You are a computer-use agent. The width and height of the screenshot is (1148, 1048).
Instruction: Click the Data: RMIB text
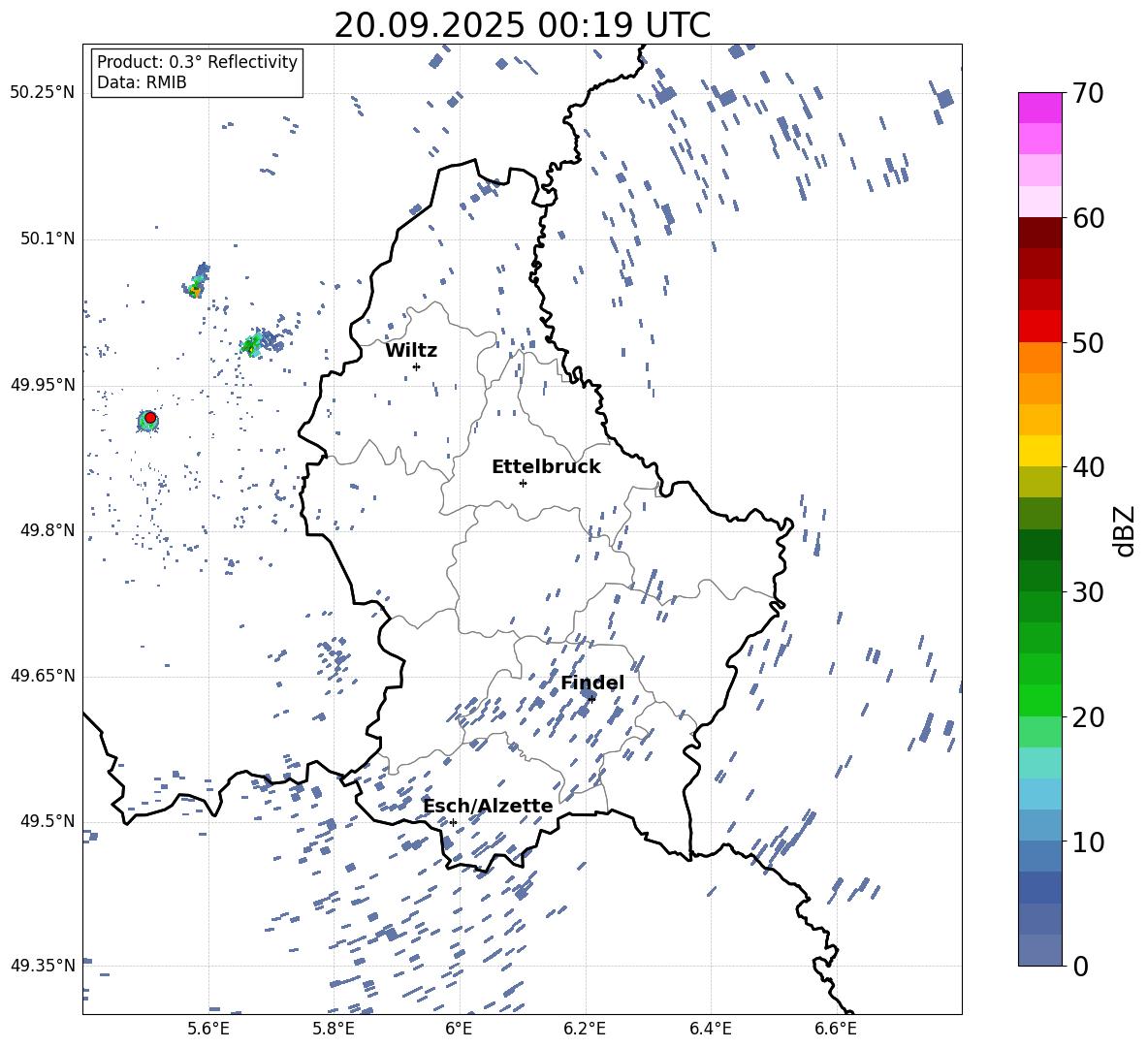coord(142,82)
